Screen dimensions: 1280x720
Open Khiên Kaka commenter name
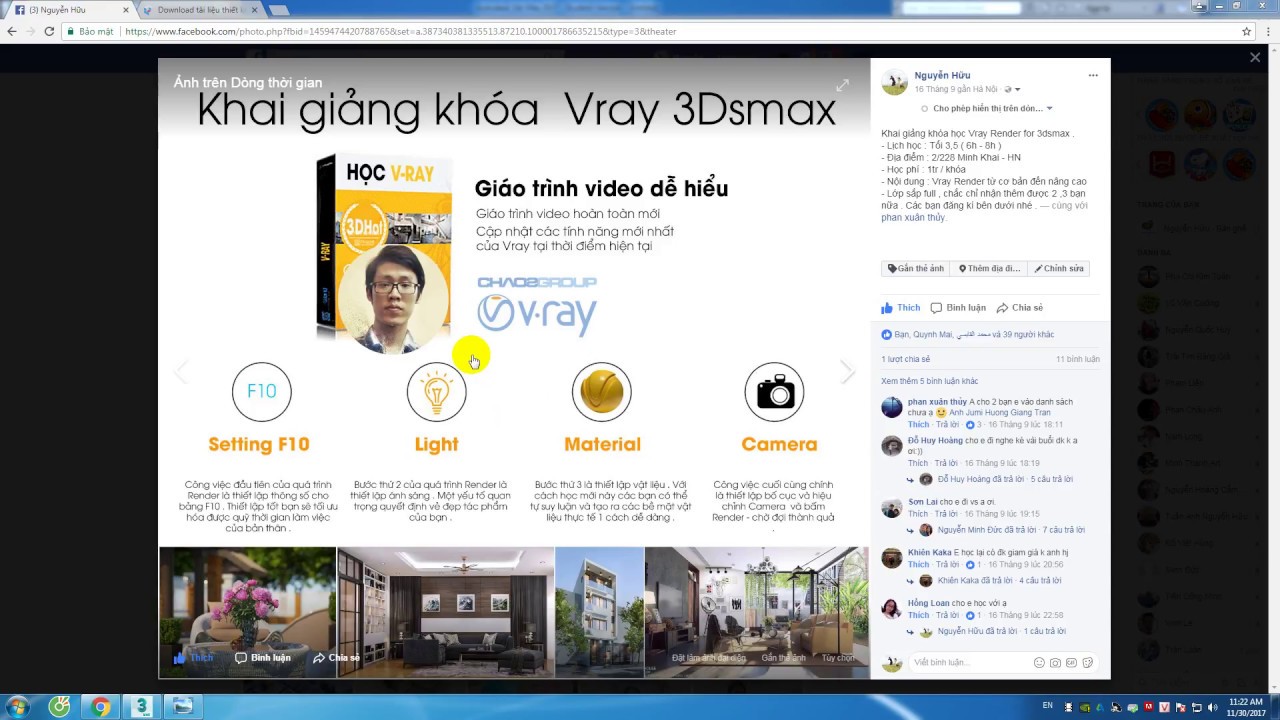tap(930, 553)
